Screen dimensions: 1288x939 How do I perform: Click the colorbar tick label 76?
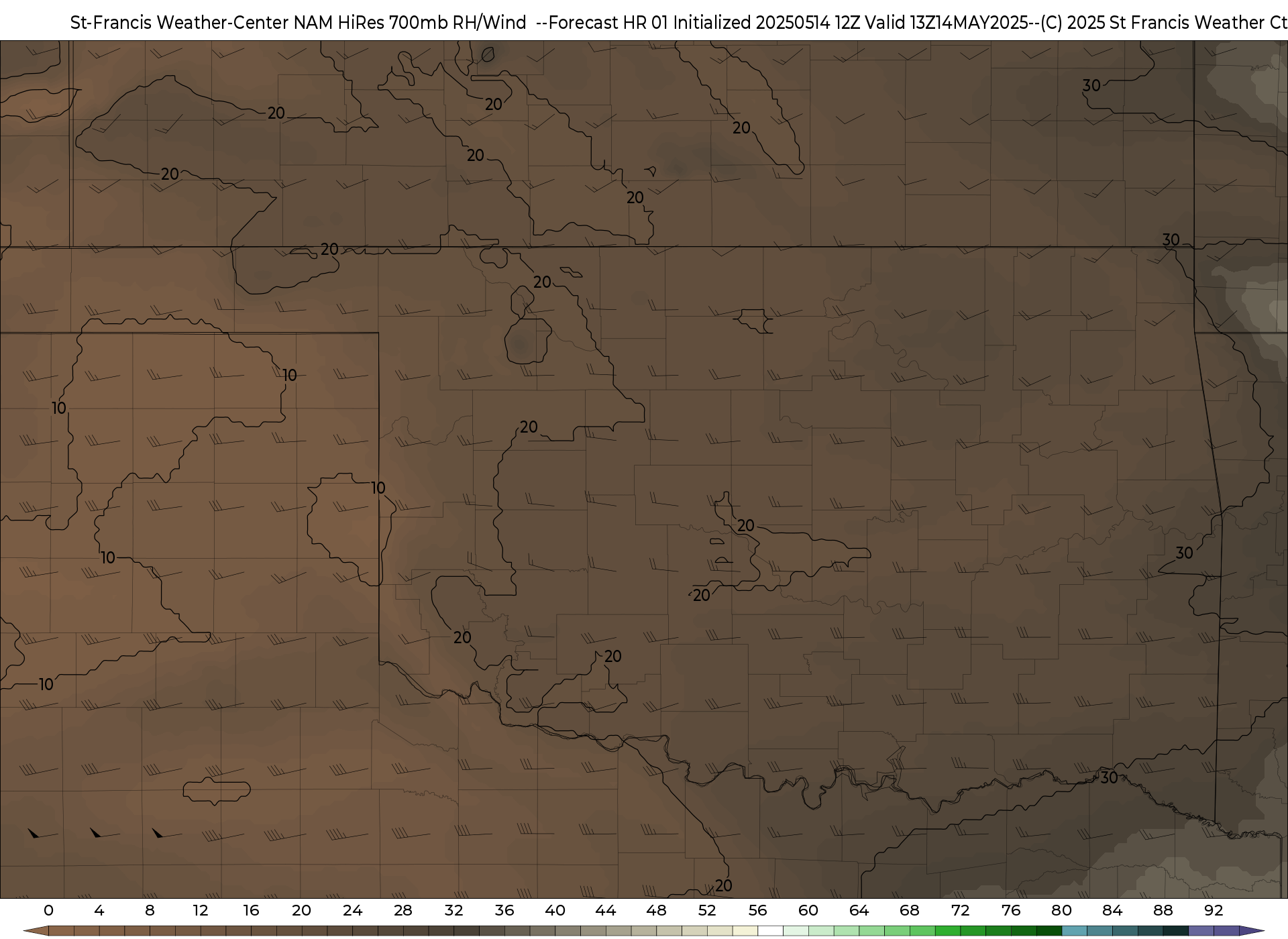coord(1011,911)
